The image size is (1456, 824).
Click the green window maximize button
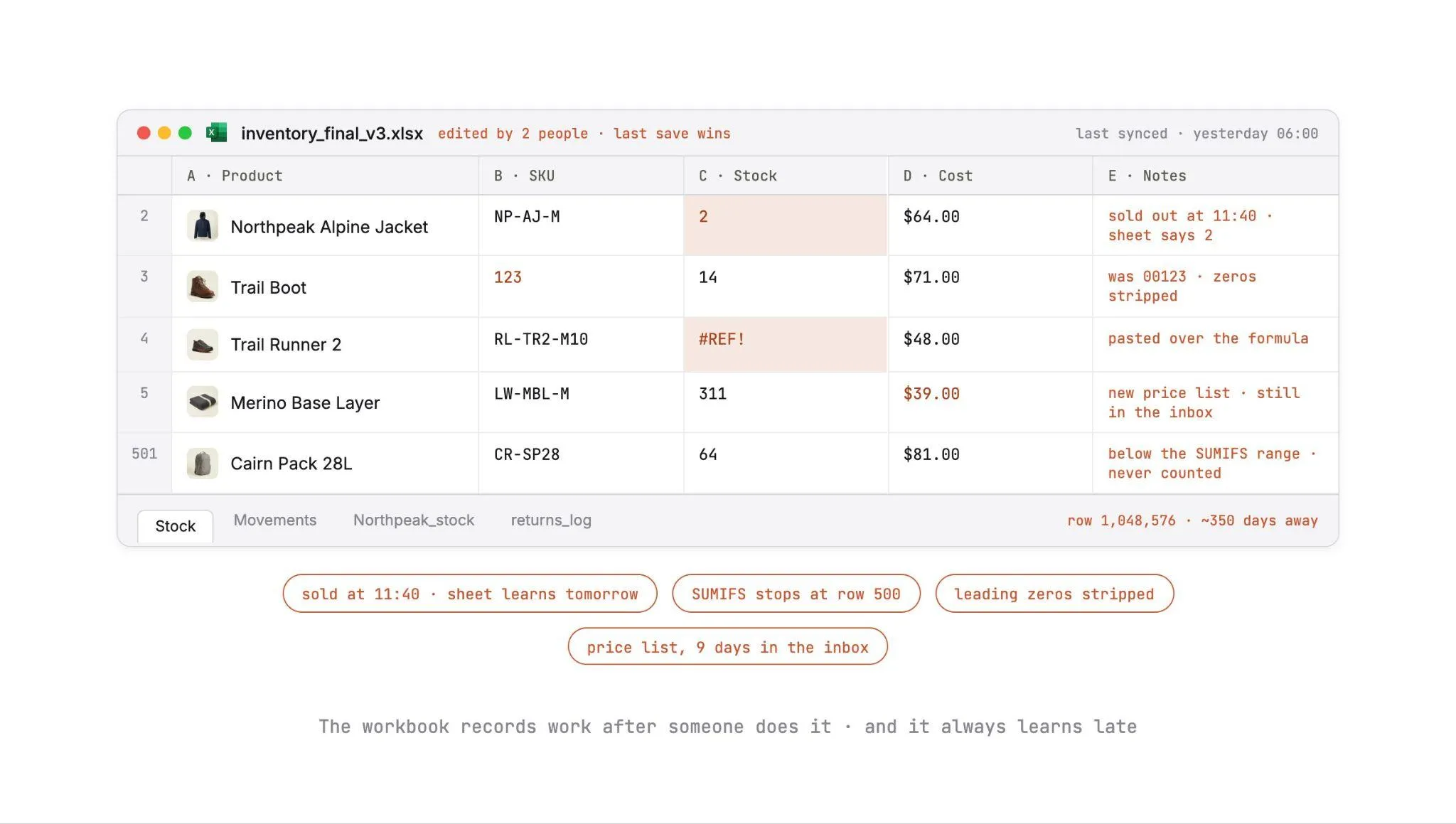point(185,133)
